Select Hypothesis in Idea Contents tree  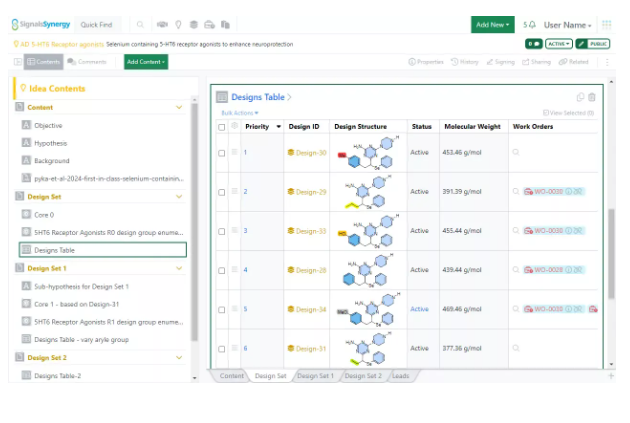tap(50, 143)
